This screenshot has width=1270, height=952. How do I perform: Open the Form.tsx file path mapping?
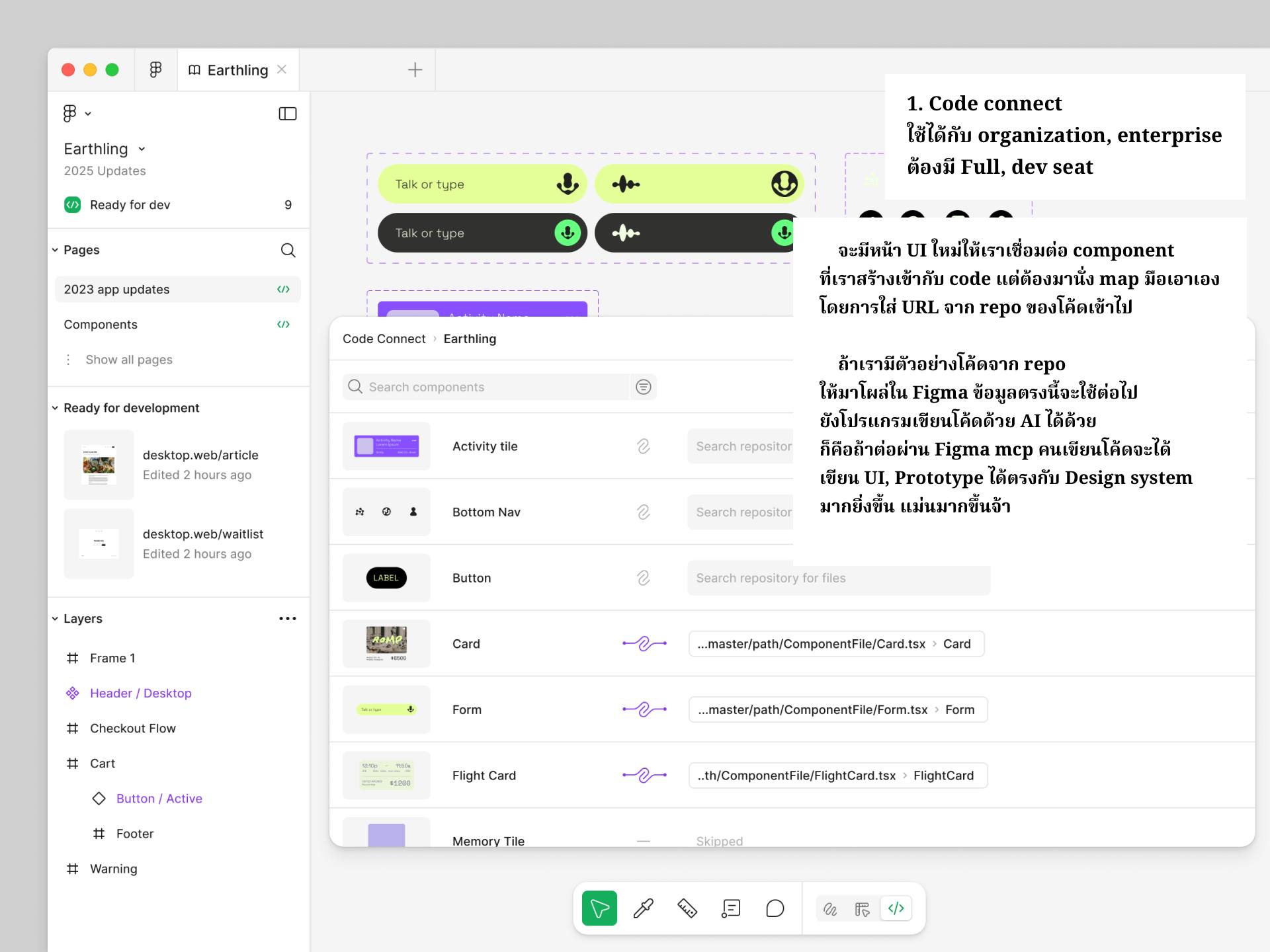[x=838, y=710]
